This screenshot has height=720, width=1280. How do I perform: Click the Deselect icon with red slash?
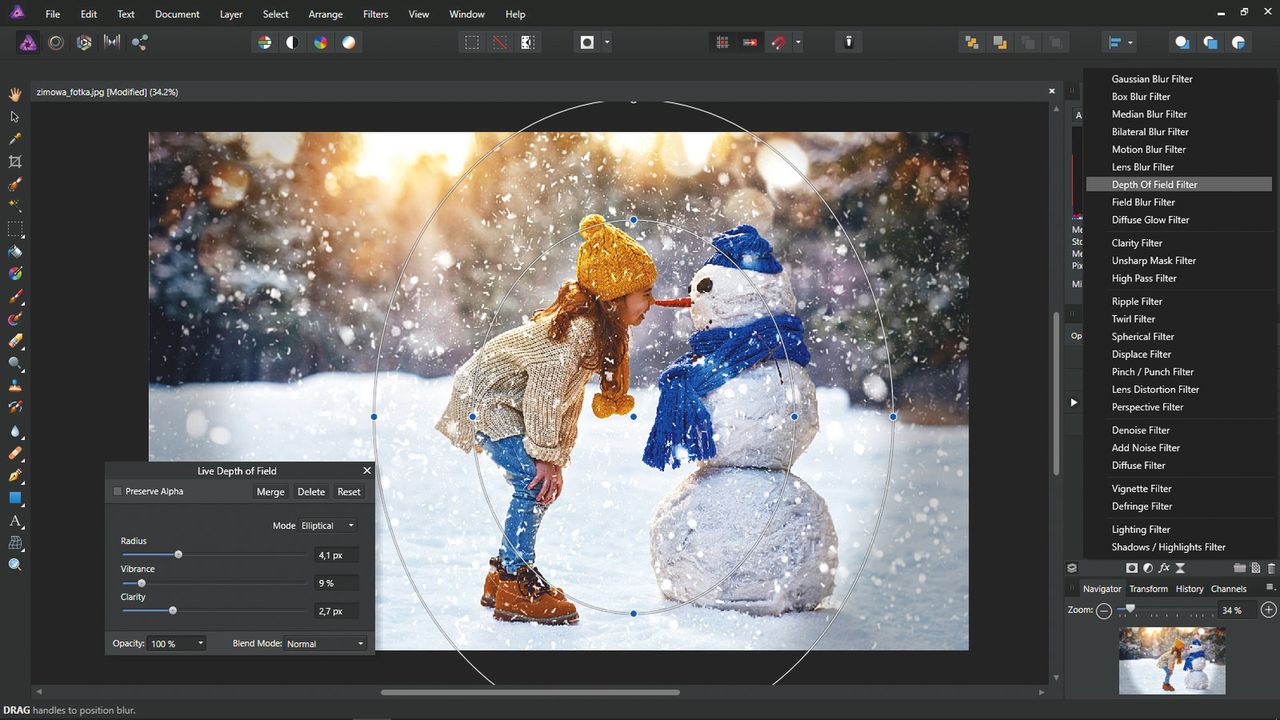tap(499, 42)
